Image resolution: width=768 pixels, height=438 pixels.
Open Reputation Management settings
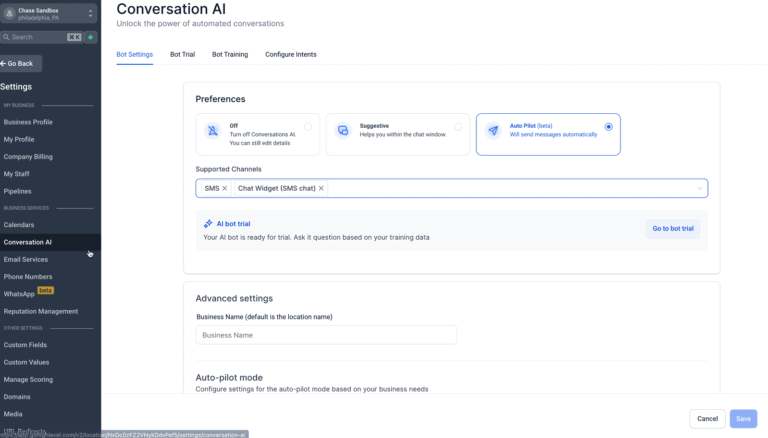(x=41, y=311)
